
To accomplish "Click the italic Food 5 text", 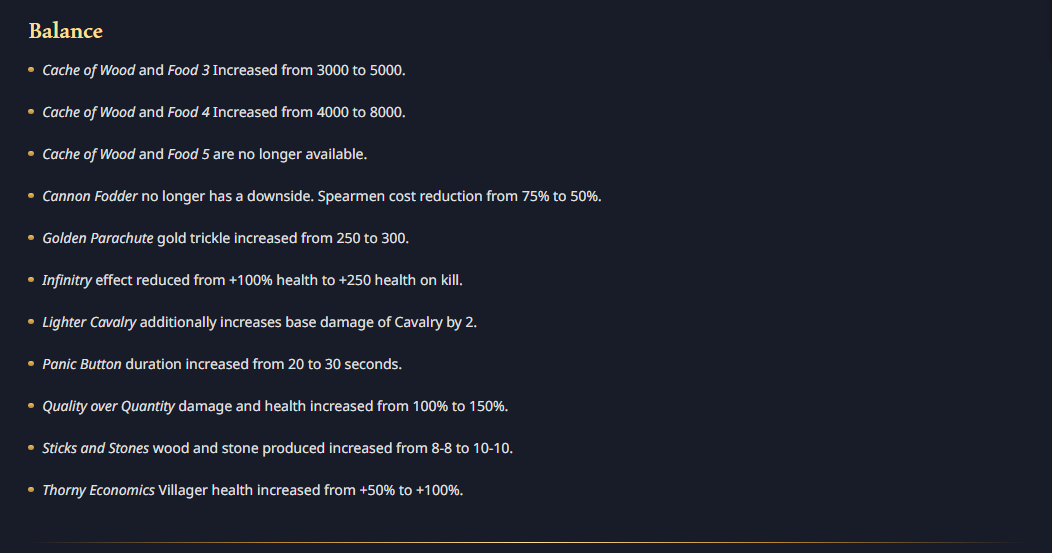I will click(188, 154).
